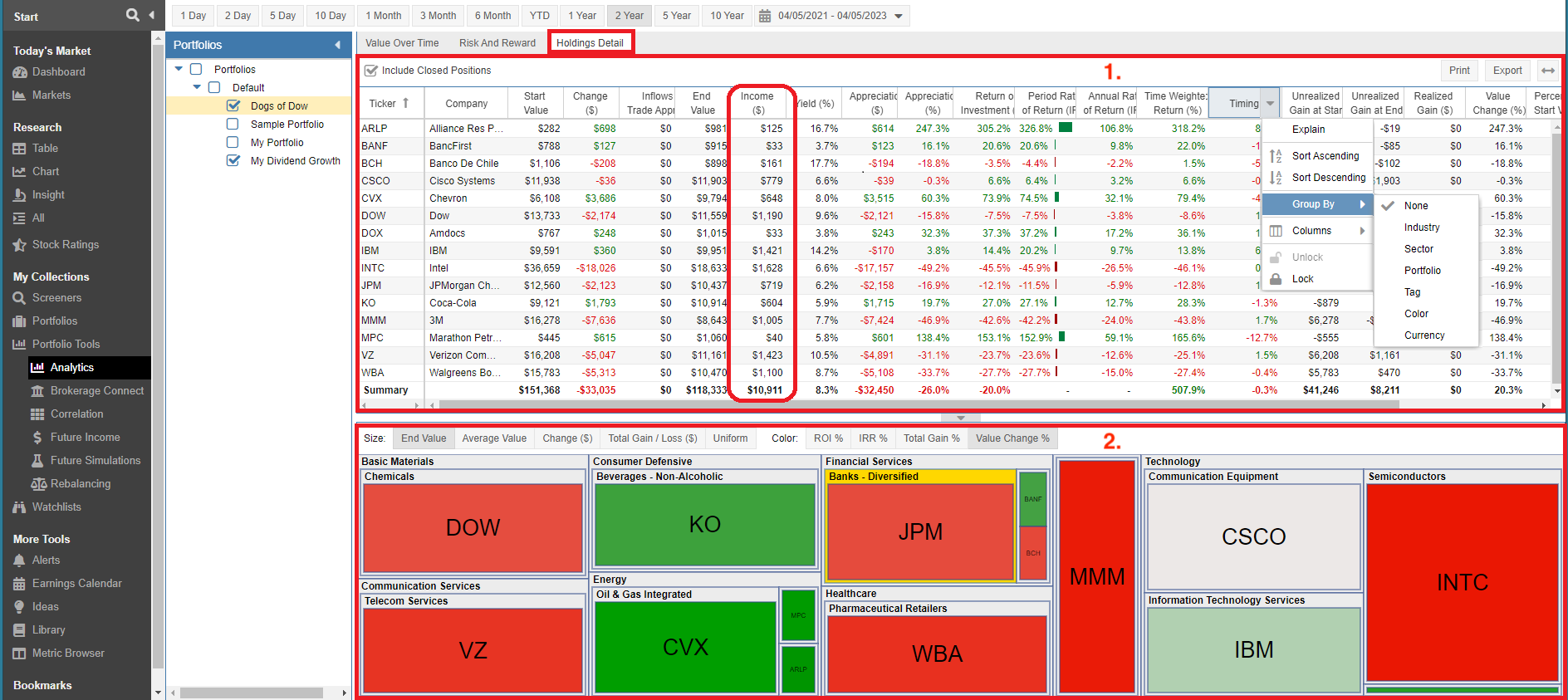
Task: Open Future Income dollar icon
Action: [x=37, y=438]
